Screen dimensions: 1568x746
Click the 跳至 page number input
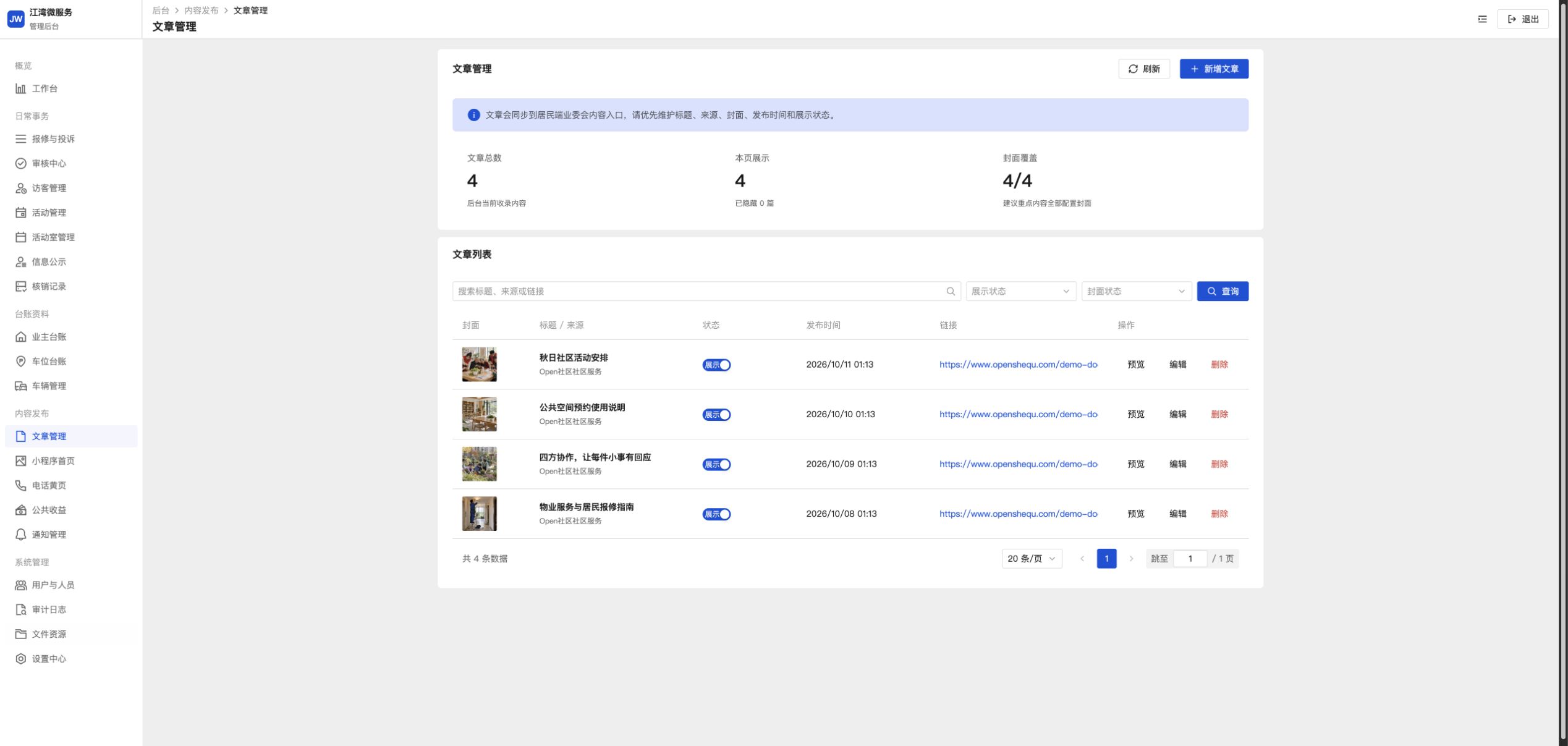click(x=1190, y=559)
